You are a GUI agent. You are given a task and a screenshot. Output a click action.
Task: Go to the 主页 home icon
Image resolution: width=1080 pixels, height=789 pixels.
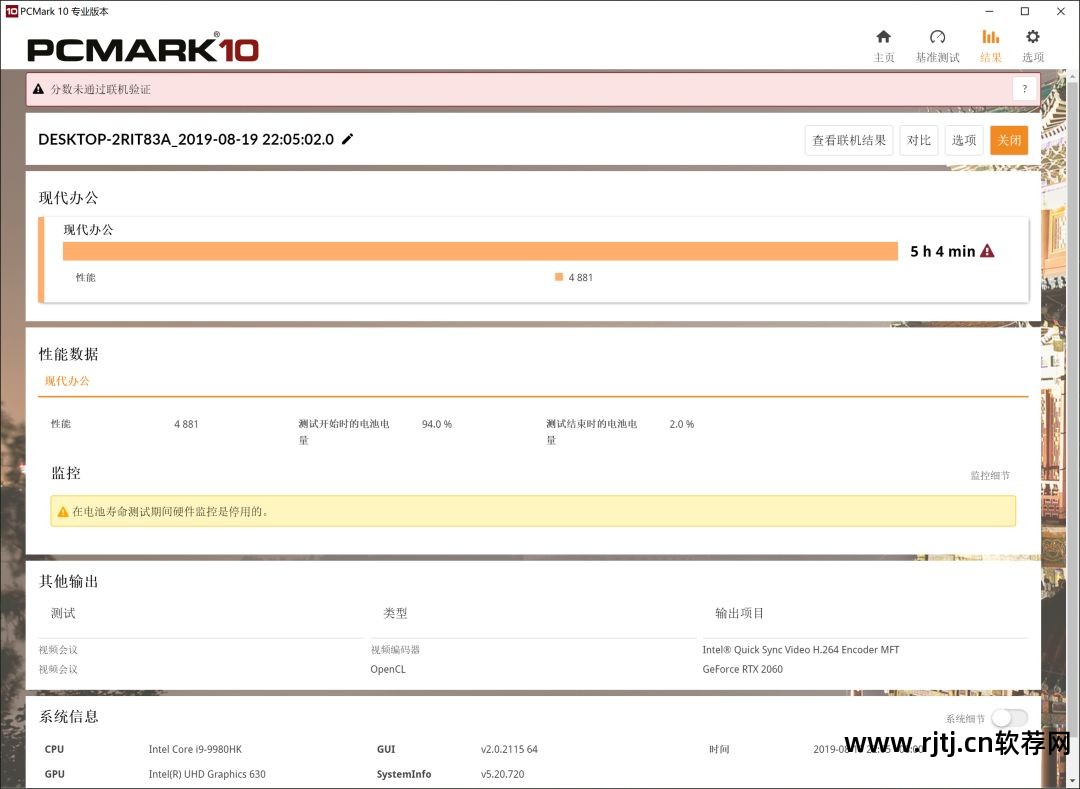pos(883,36)
